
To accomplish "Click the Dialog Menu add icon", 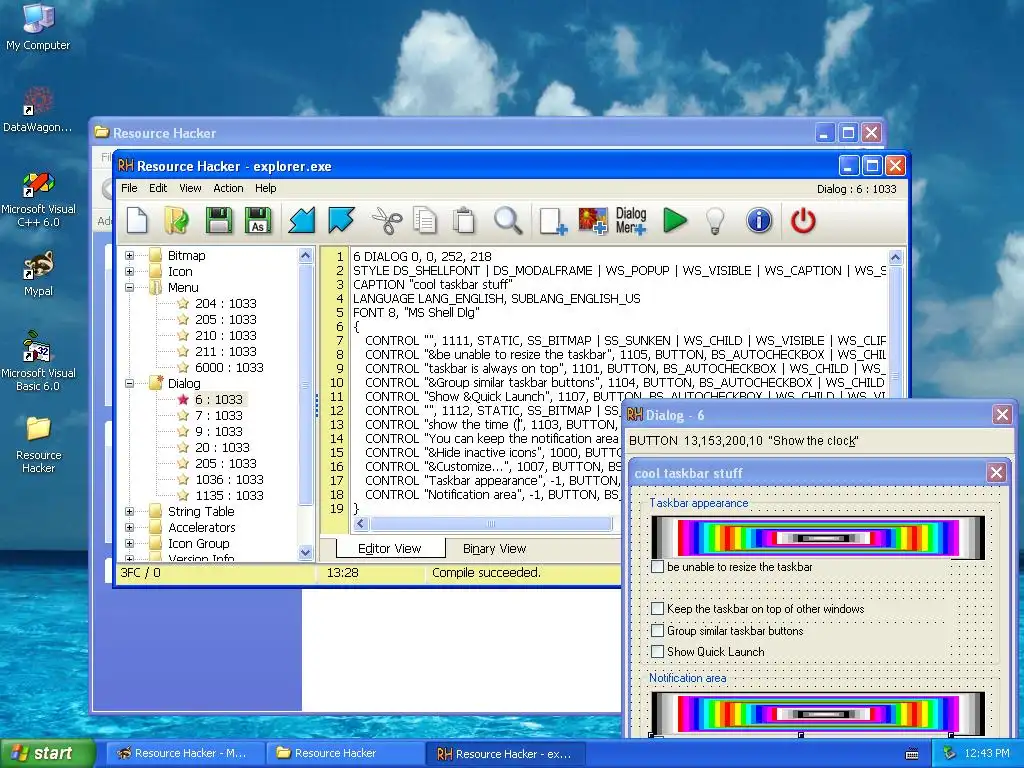I will point(631,221).
